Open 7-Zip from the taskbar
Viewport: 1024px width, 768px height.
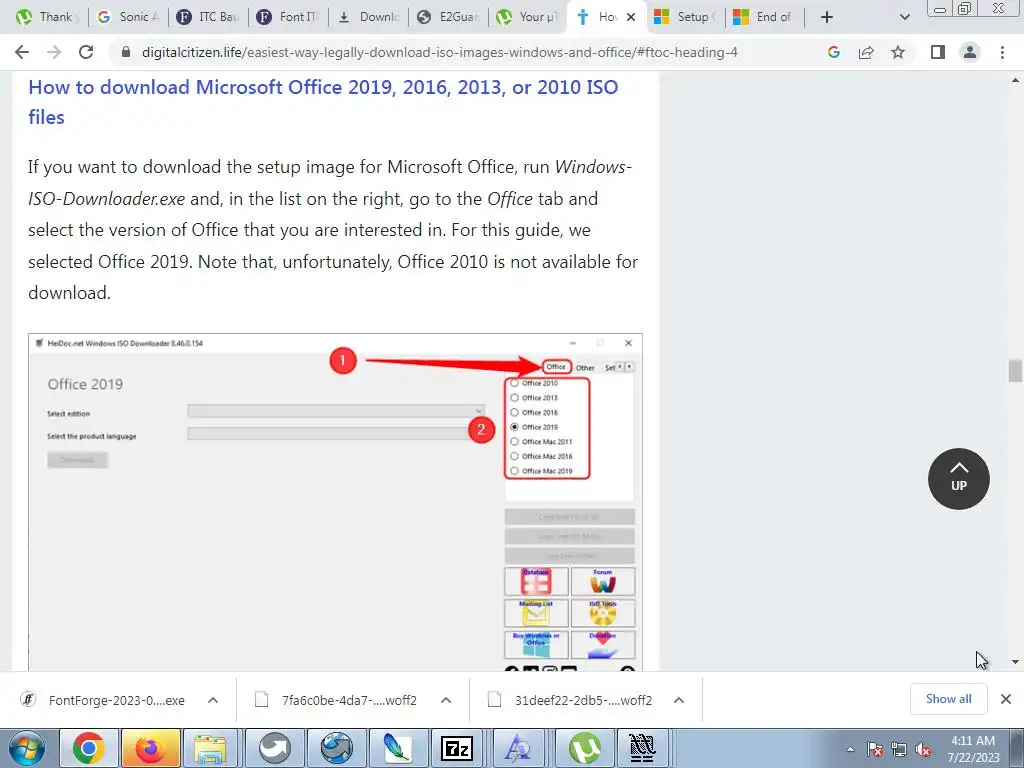(x=458, y=748)
